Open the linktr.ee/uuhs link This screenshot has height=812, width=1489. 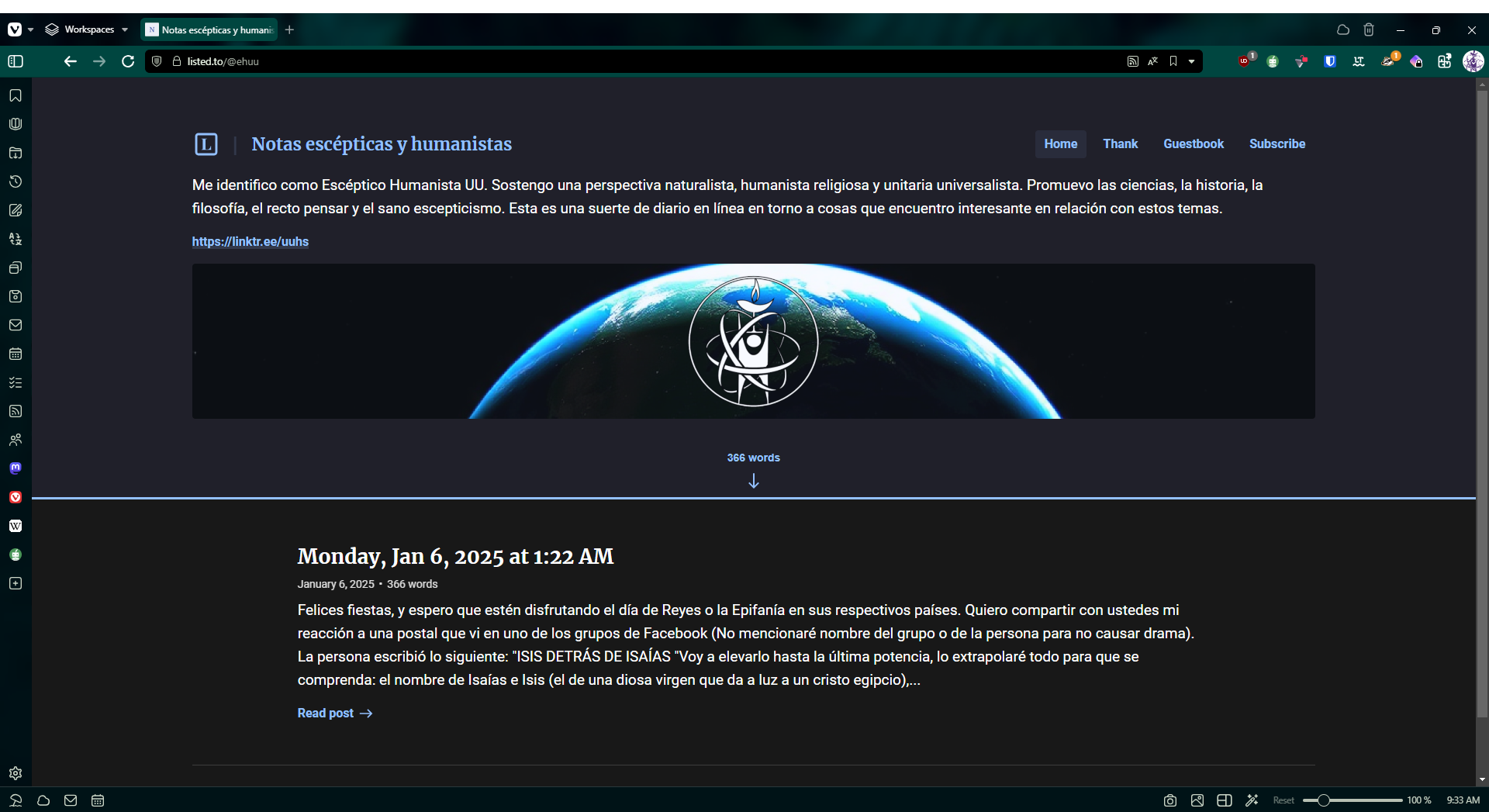click(x=250, y=242)
